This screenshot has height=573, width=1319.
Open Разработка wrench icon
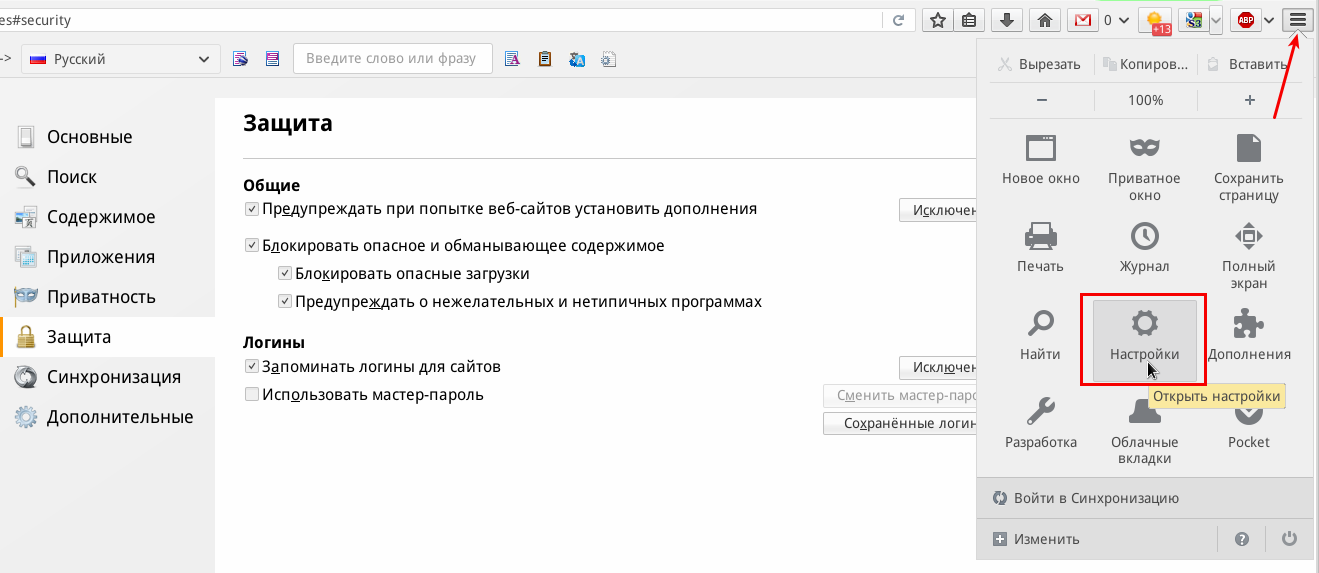click(x=1041, y=423)
